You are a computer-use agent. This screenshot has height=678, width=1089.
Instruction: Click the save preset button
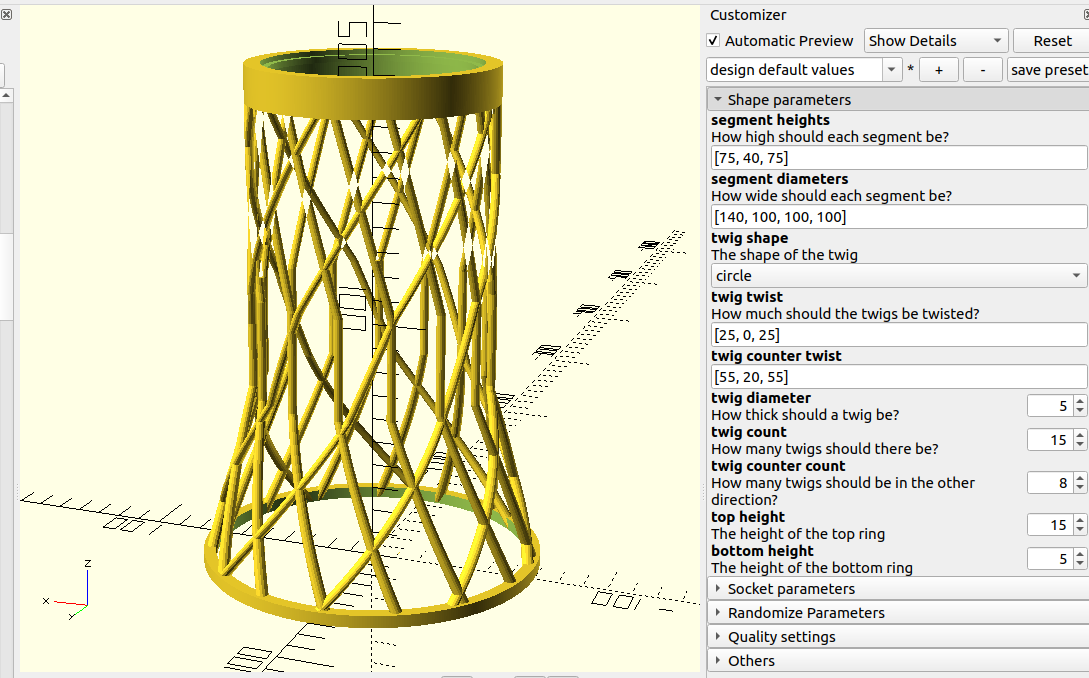1048,69
